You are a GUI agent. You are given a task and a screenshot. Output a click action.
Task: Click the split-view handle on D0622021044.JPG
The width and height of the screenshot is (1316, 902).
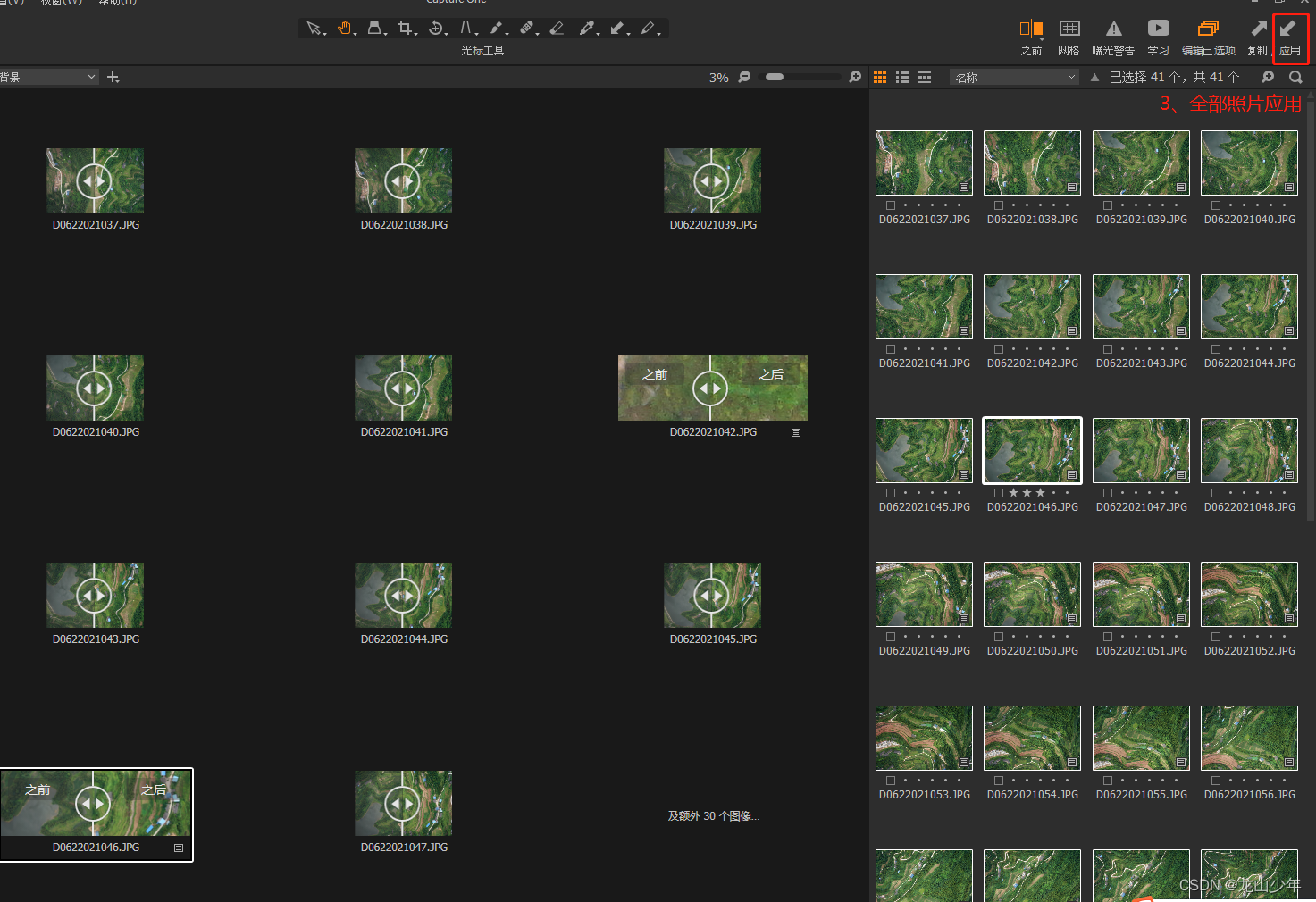[x=402, y=596]
